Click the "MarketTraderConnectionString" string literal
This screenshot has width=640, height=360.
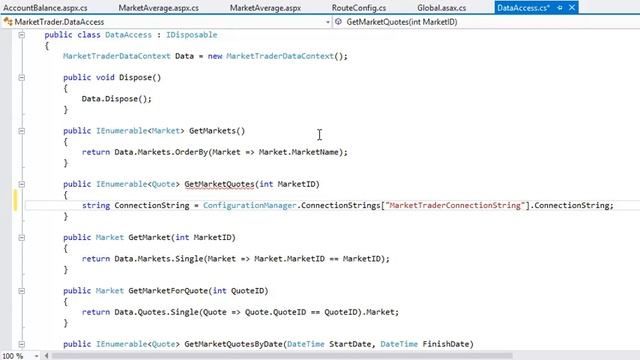(455, 205)
